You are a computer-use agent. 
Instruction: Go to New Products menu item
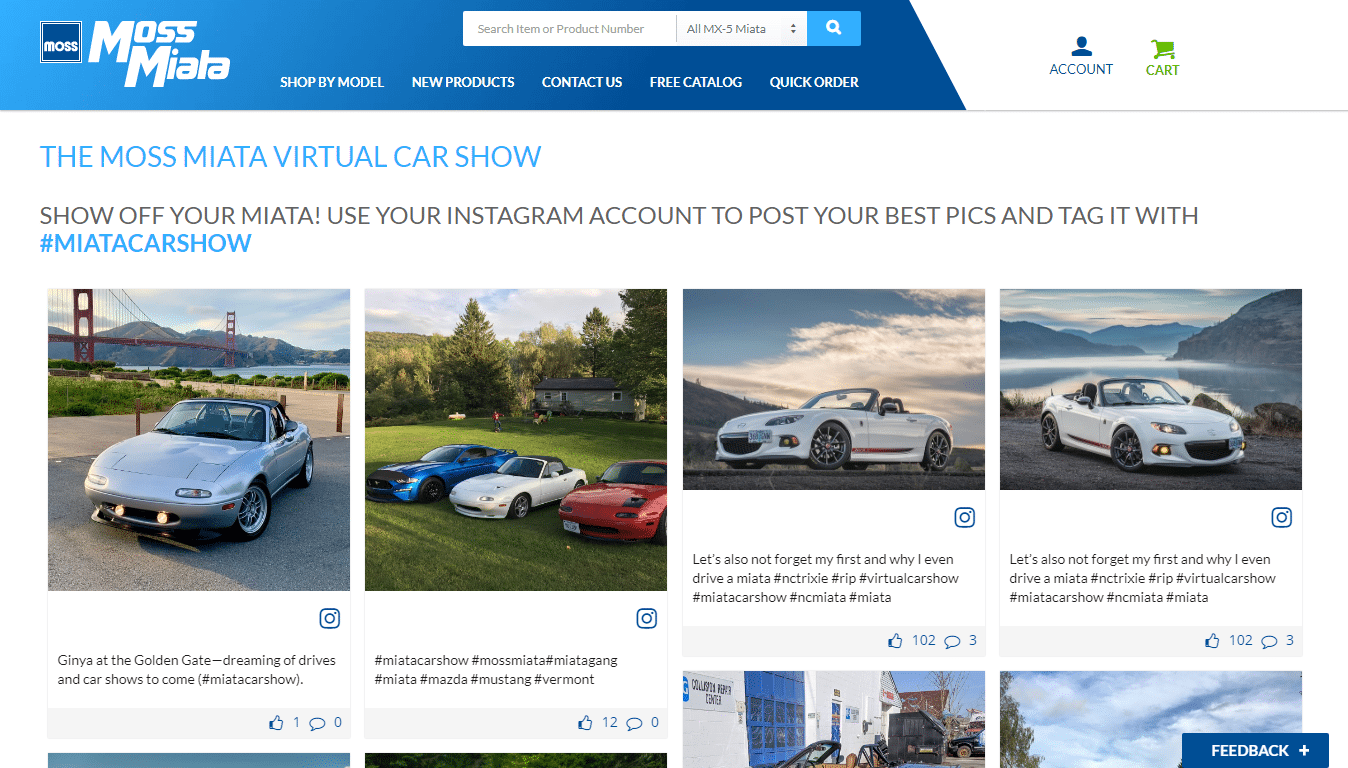click(x=463, y=82)
